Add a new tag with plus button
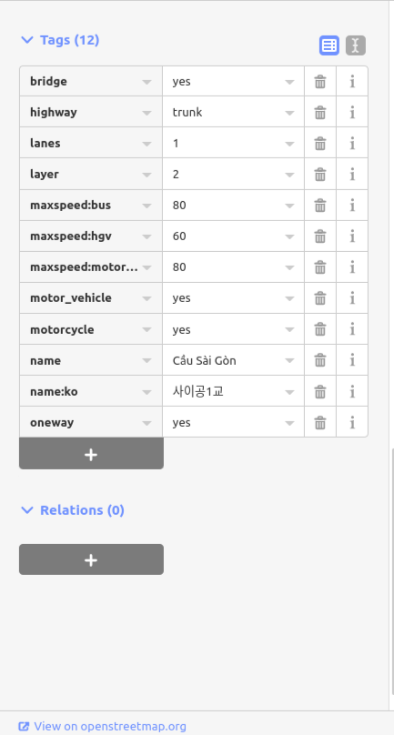Screen dimensions: 394x735 click(x=91, y=454)
